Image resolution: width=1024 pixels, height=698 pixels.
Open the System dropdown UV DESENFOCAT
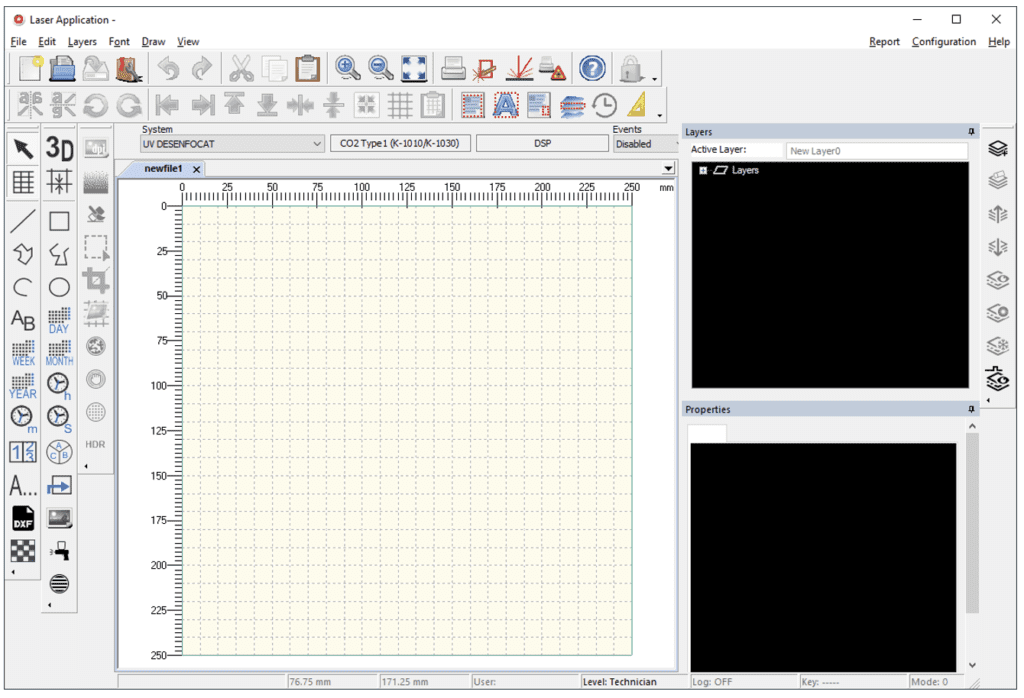coord(232,144)
